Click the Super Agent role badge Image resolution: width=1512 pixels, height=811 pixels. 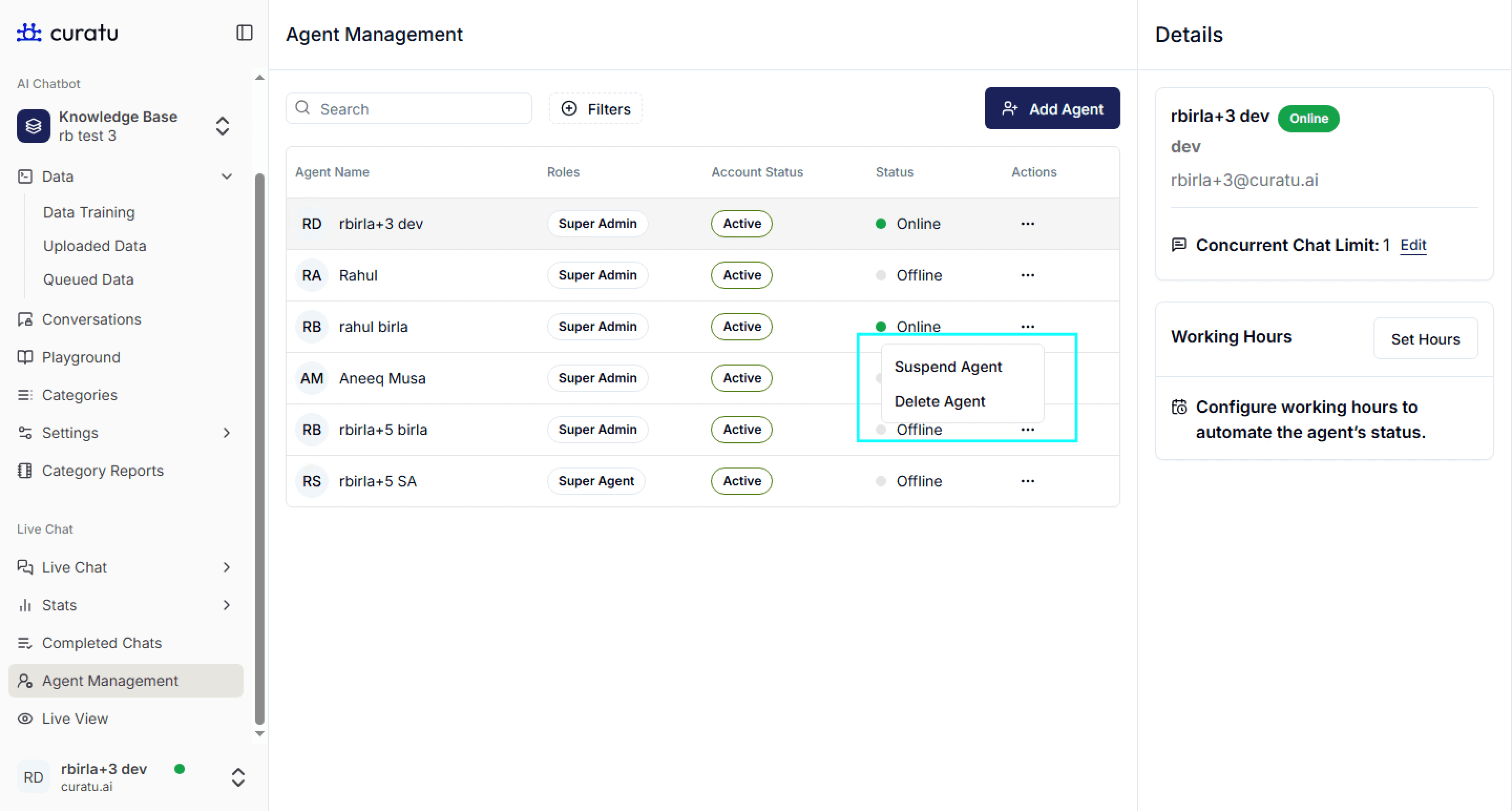pos(596,481)
